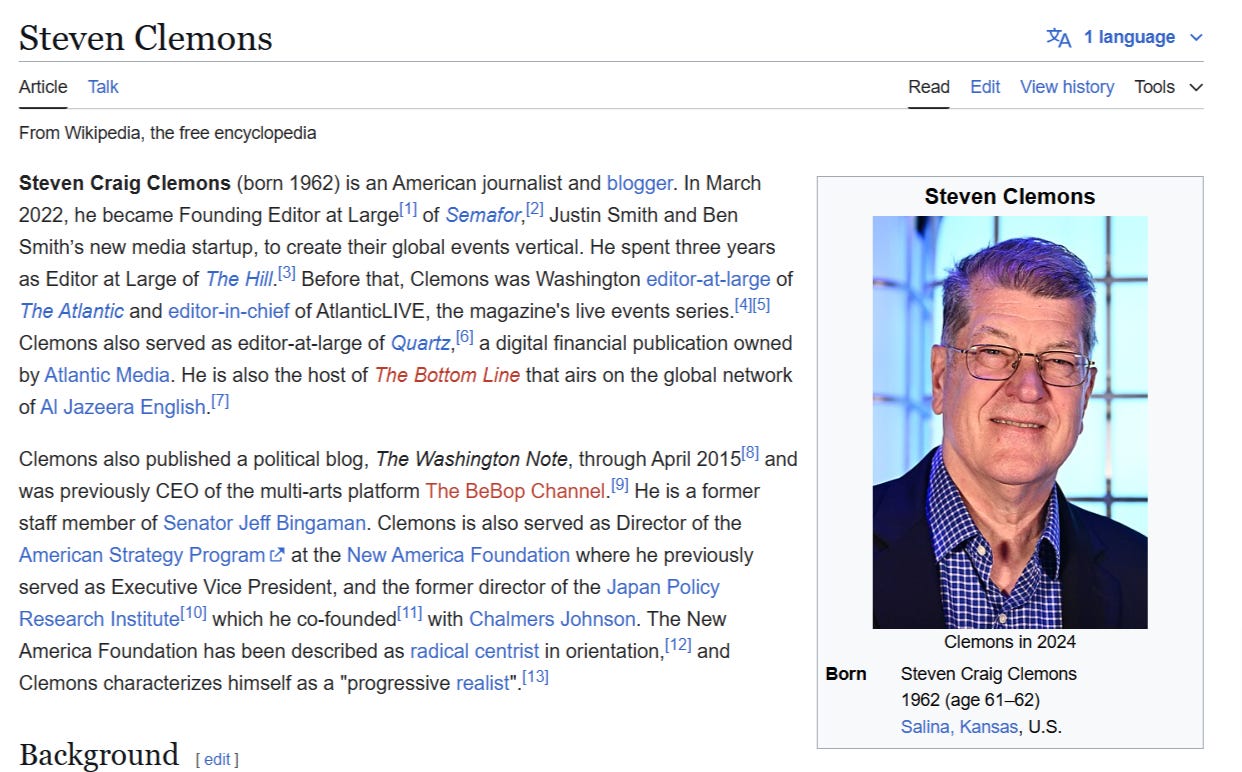Jump to citation reference [2]
This screenshot has width=1242, height=772.
tap(535, 210)
